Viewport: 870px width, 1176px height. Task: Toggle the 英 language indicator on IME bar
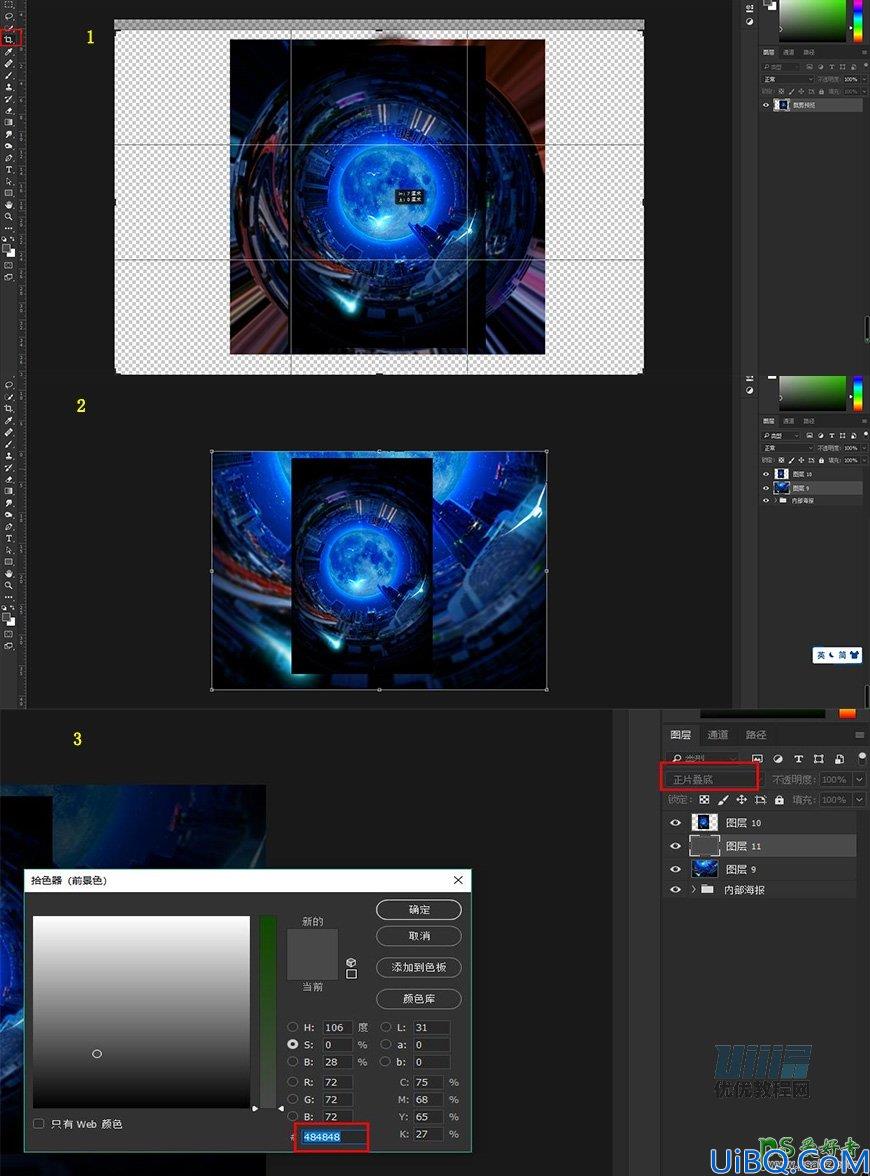point(821,656)
